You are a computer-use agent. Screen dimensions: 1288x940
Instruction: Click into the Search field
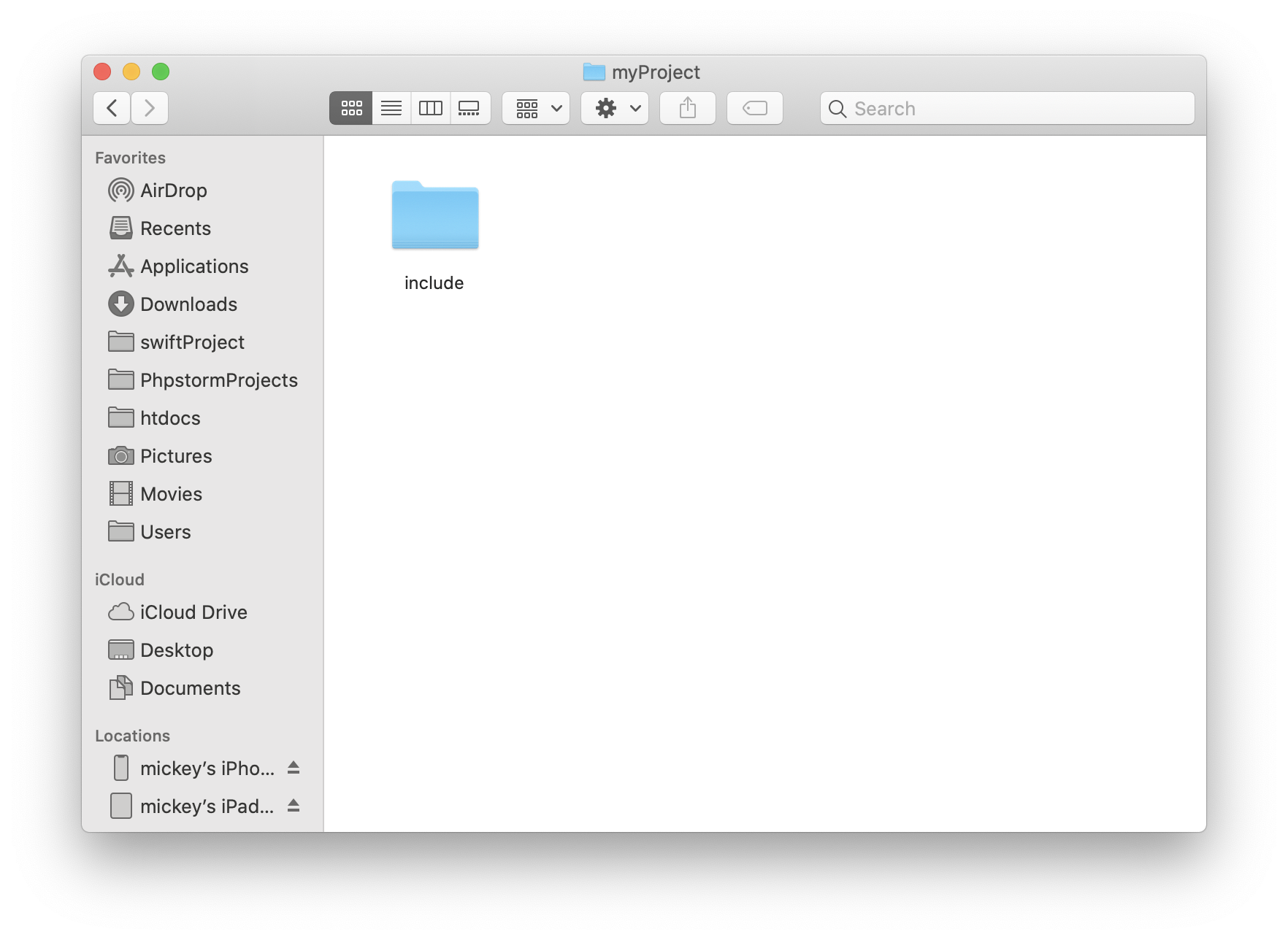click(1008, 108)
